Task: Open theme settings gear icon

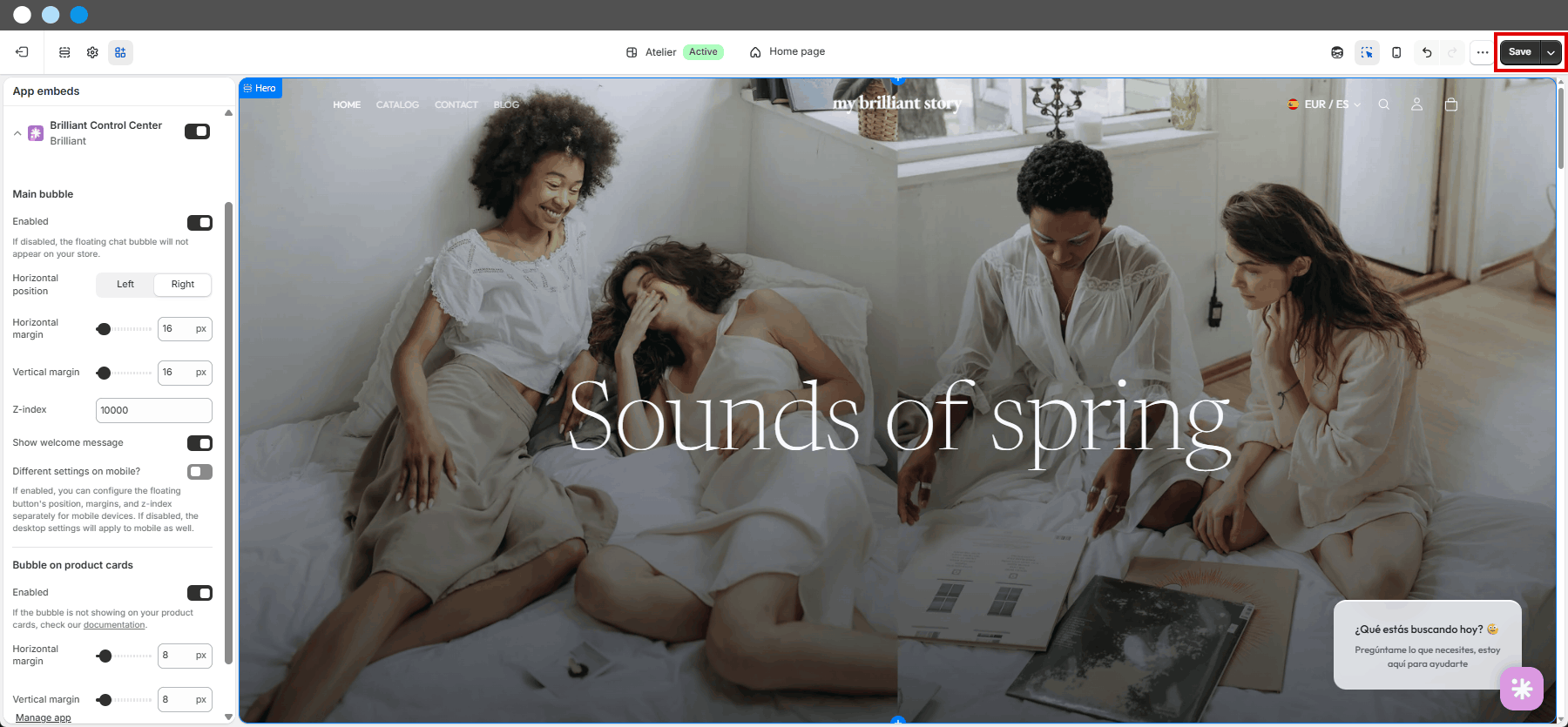Action: [92, 52]
